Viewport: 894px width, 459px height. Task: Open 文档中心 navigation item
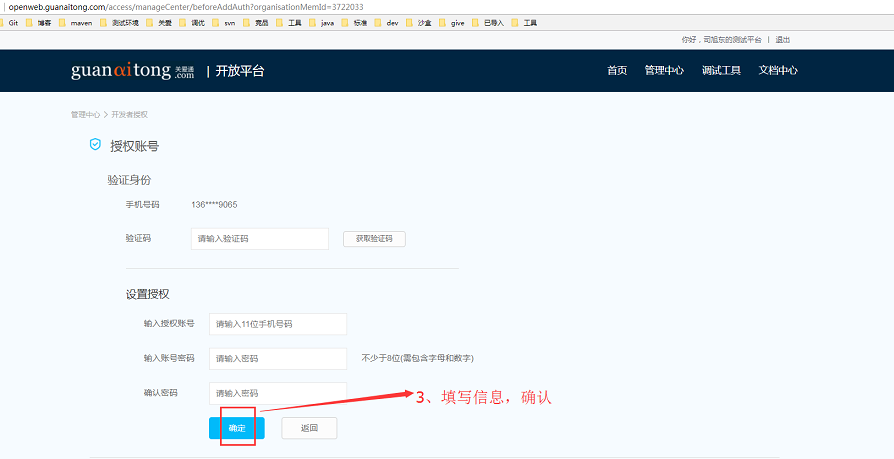(x=778, y=71)
